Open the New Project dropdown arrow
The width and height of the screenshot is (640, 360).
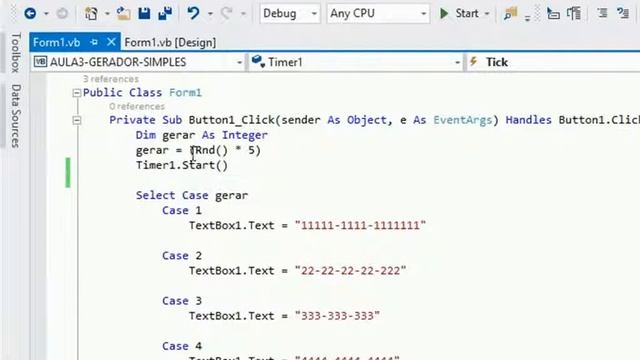(107, 14)
